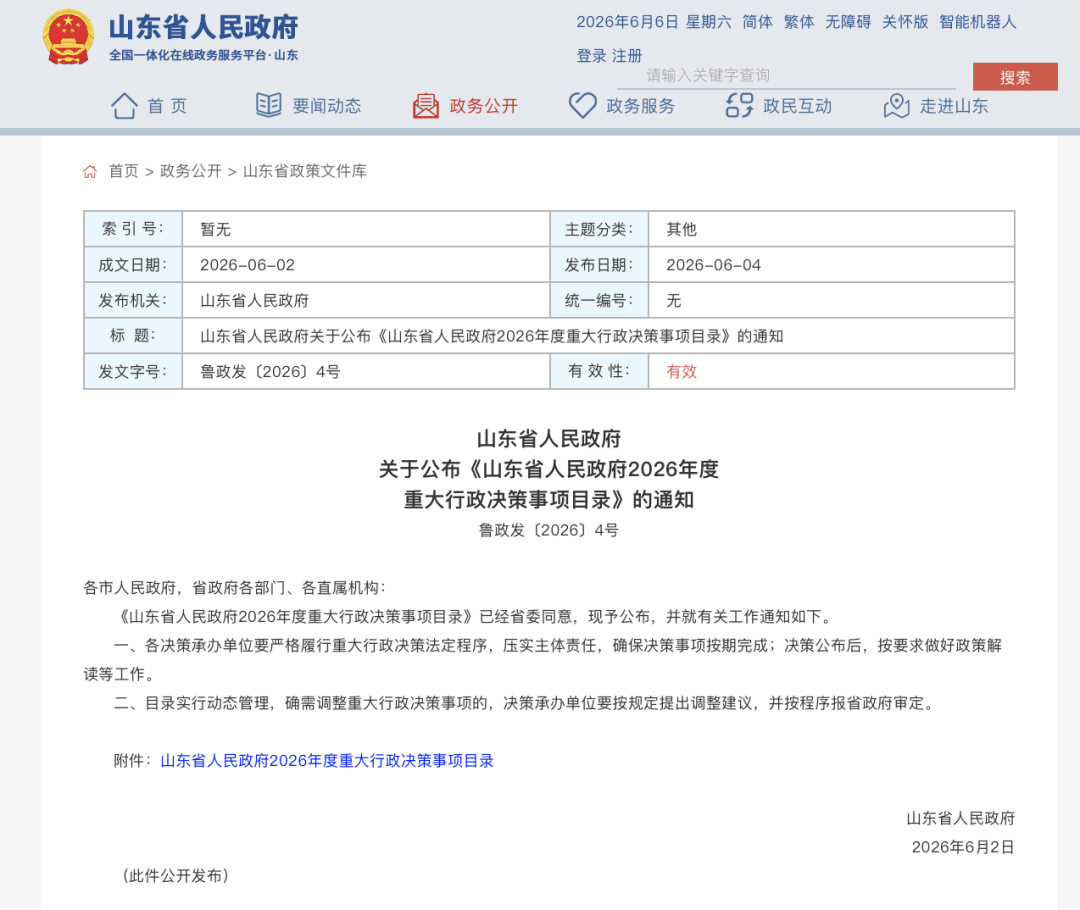Open the 政务公开 navigation item

pyautogui.click(x=484, y=106)
